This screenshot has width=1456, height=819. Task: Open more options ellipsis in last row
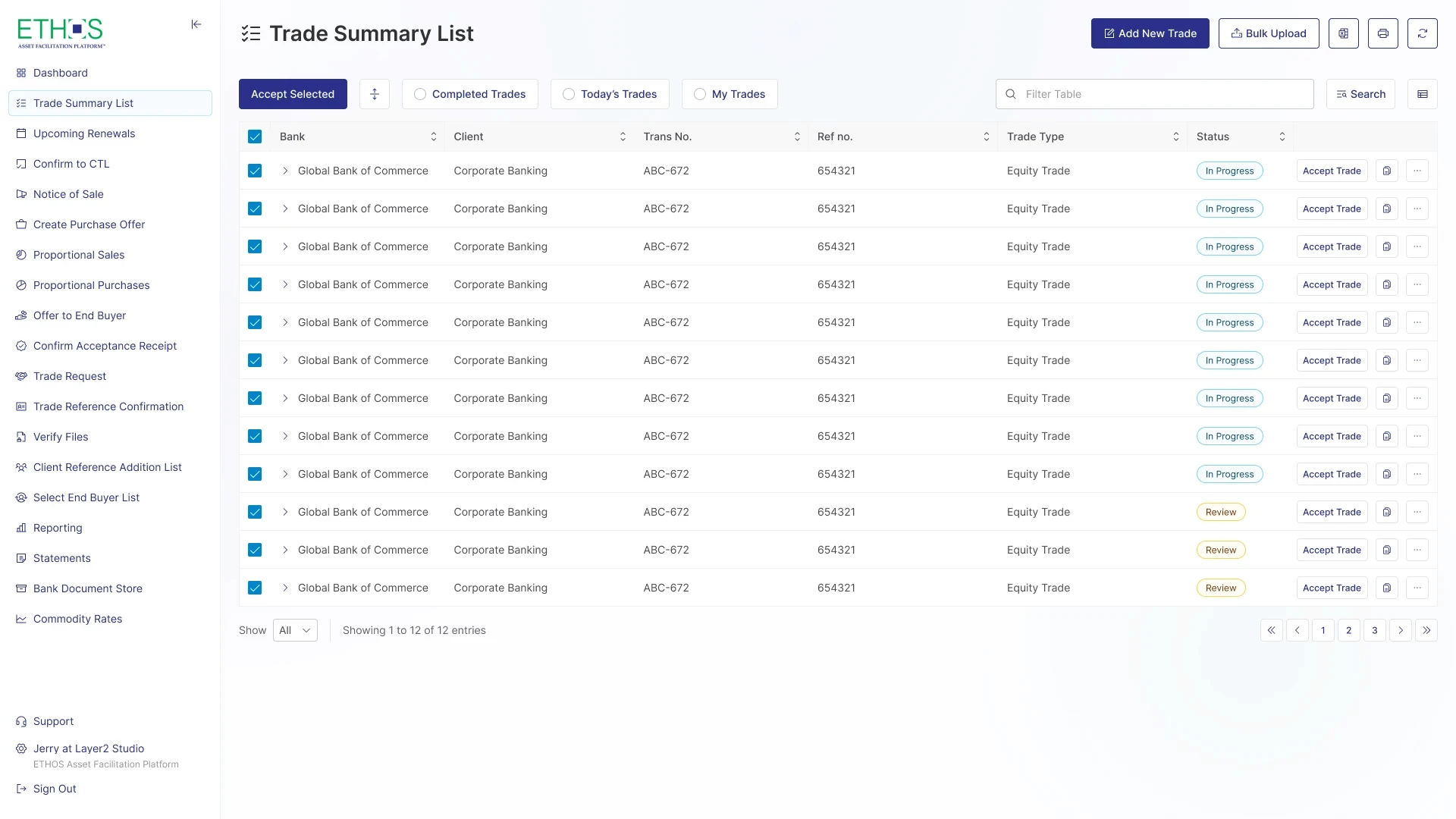(x=1417, y=588)
